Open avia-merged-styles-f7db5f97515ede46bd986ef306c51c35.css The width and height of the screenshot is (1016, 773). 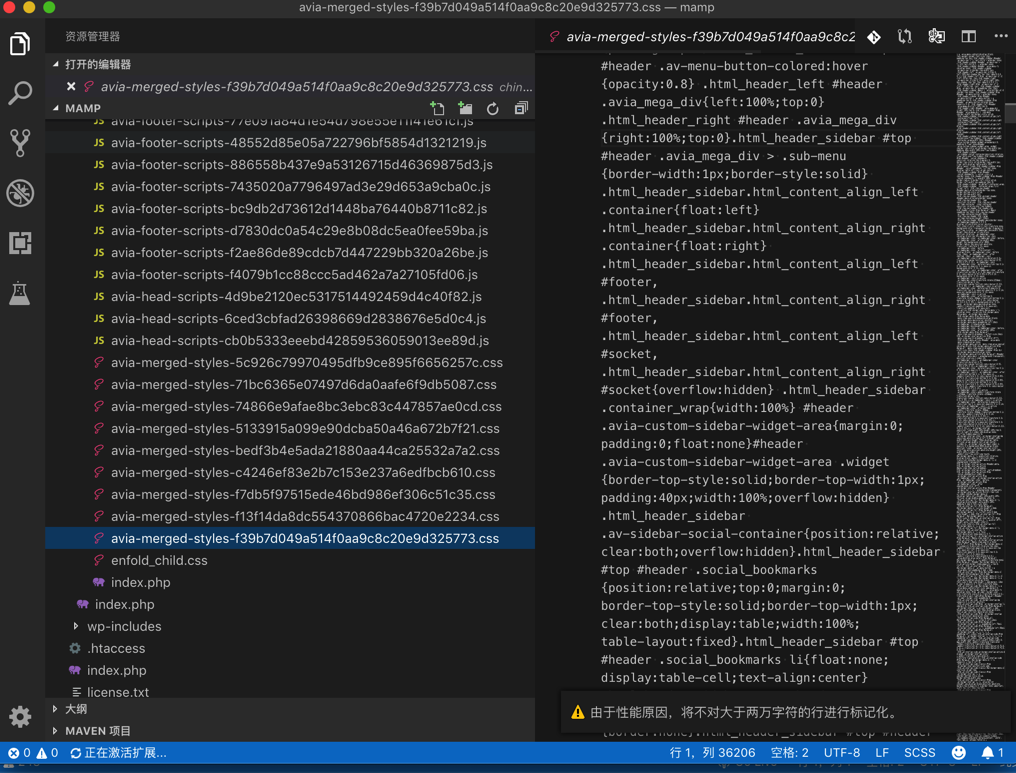pyautogui.click(x=290, y=495)
